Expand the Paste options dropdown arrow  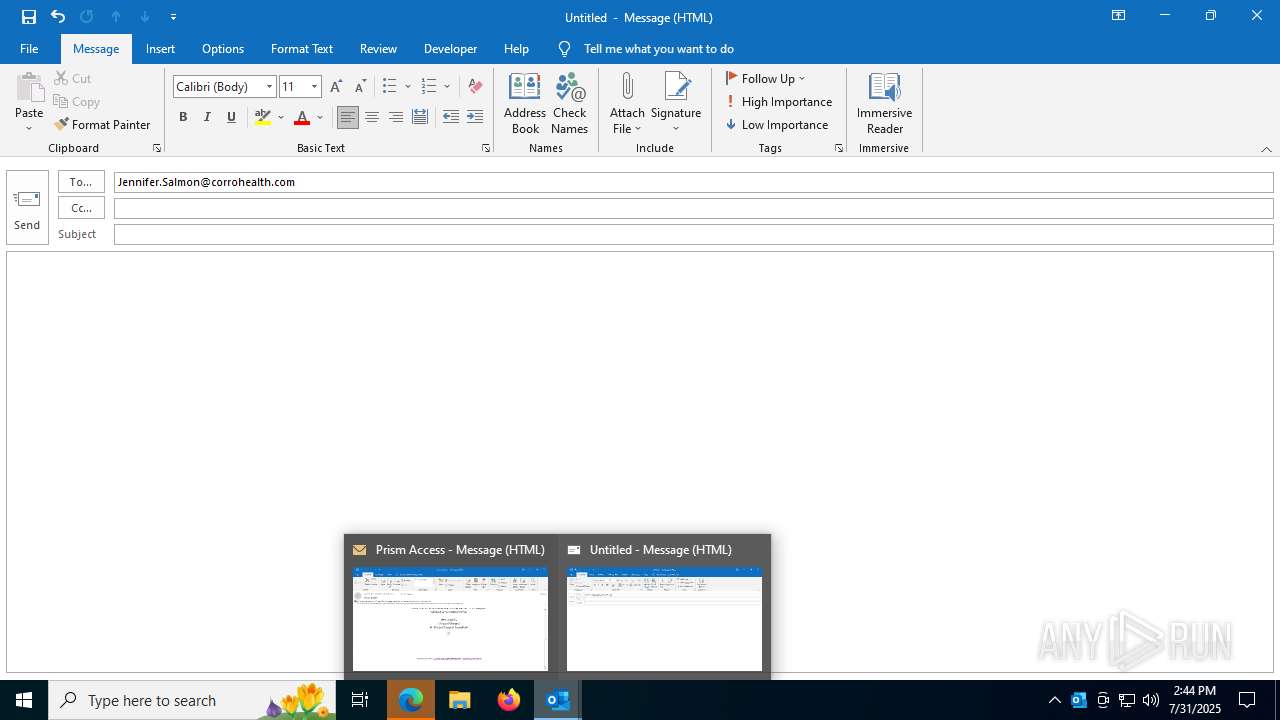coord(29,128)
